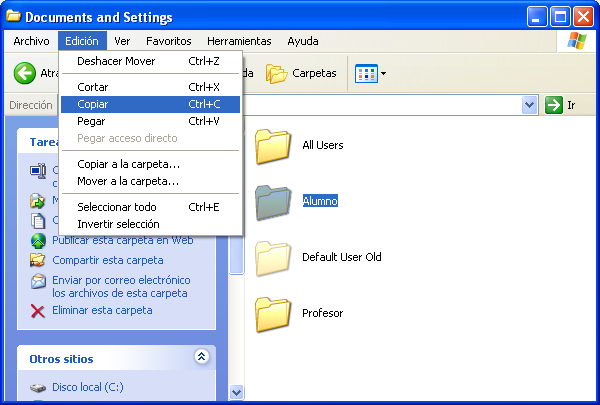This screenshot has width=600, height=405.
Task: Click the green Ir go arrow
Action: point(554,105)
